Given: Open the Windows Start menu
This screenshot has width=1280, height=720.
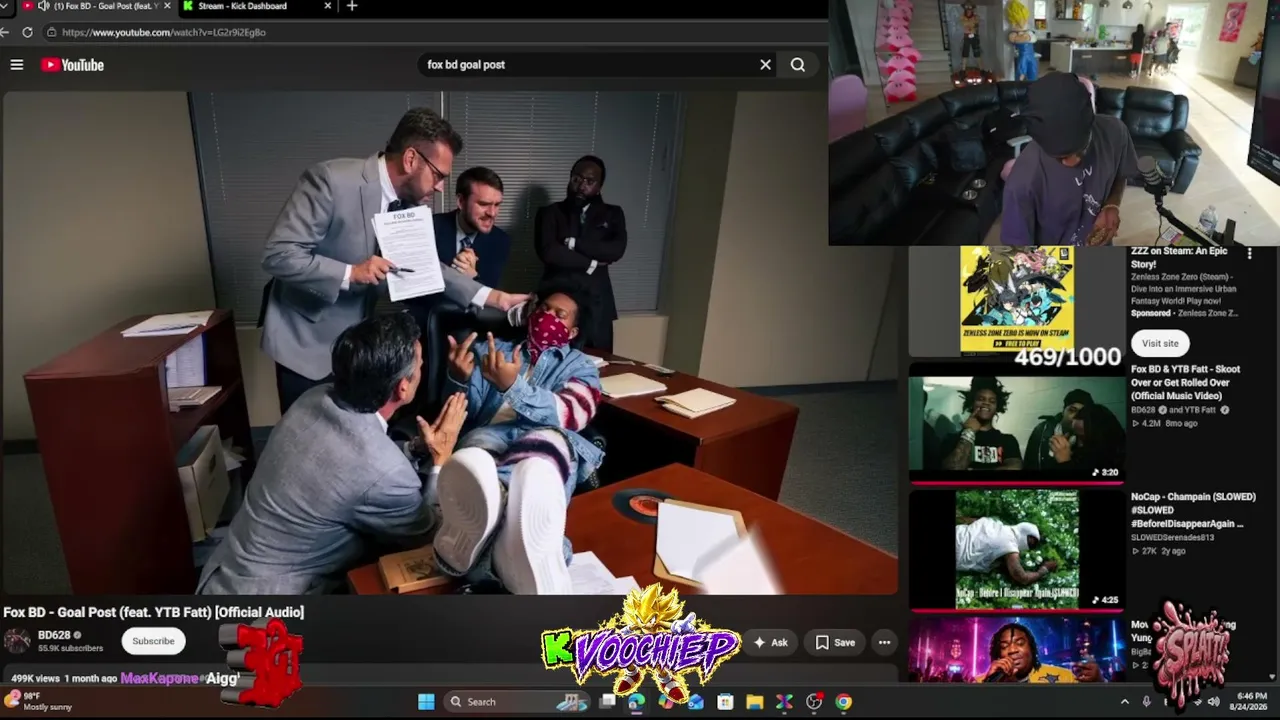Looking at the screenshot, I should coord(426,702).
